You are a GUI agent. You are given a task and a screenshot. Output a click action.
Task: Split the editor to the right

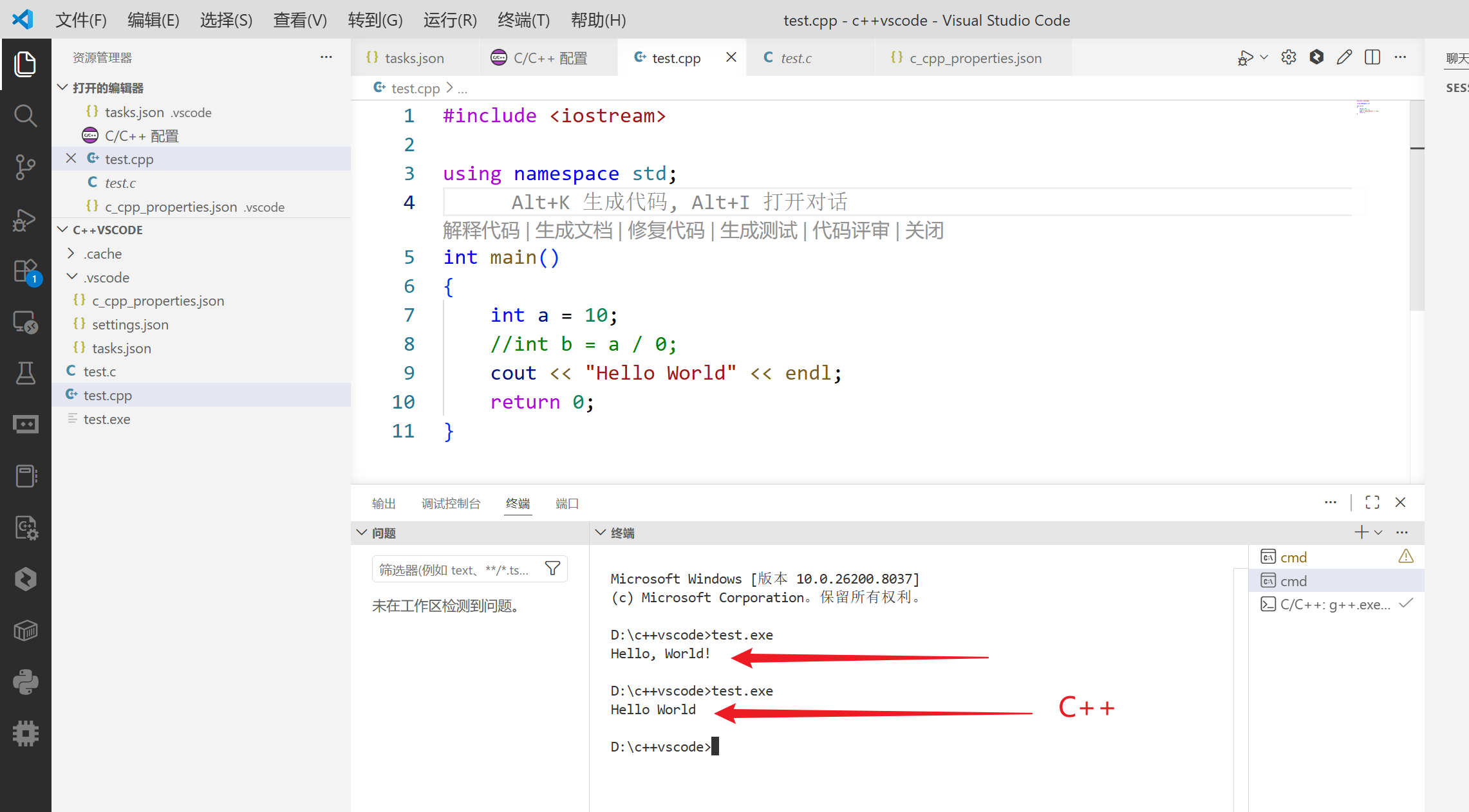click(x=1372, y=57)
